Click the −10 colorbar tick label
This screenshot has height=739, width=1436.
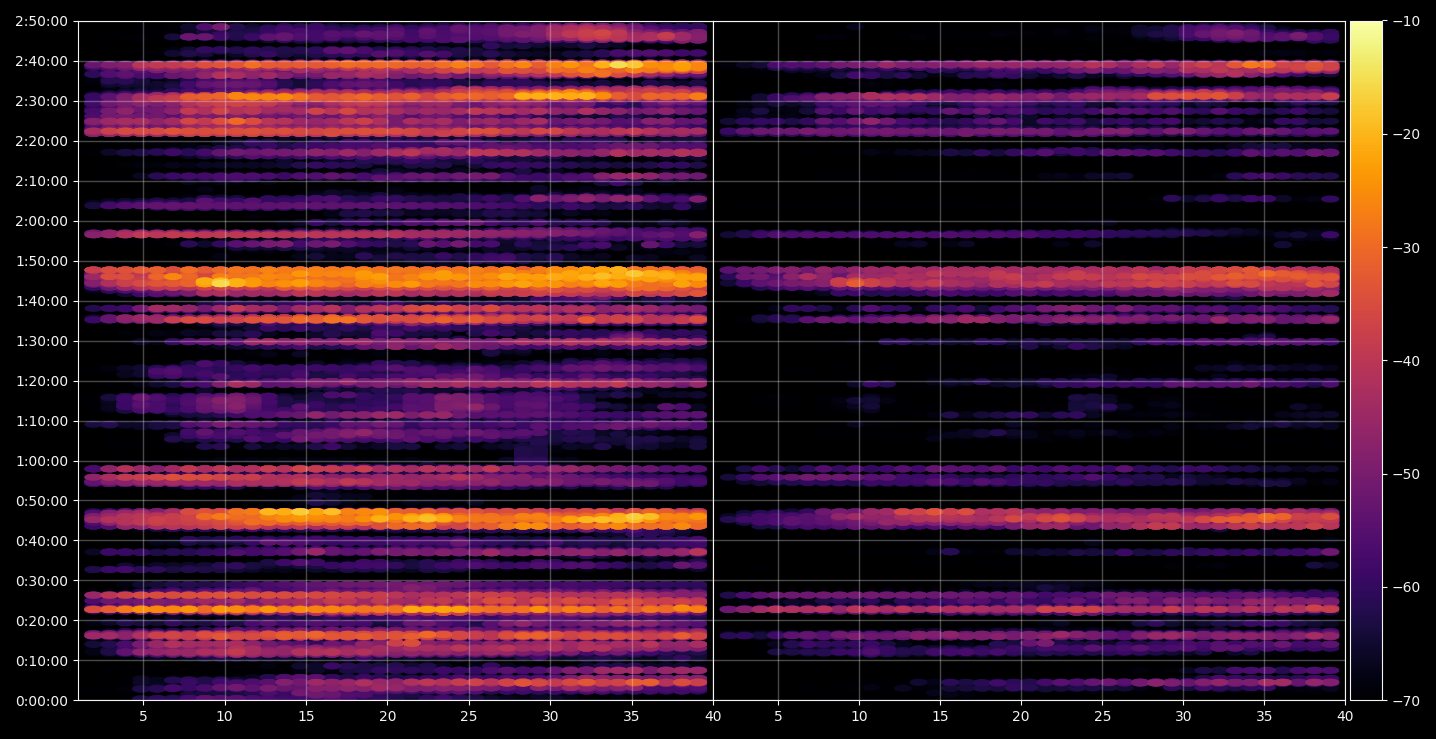1404,21
